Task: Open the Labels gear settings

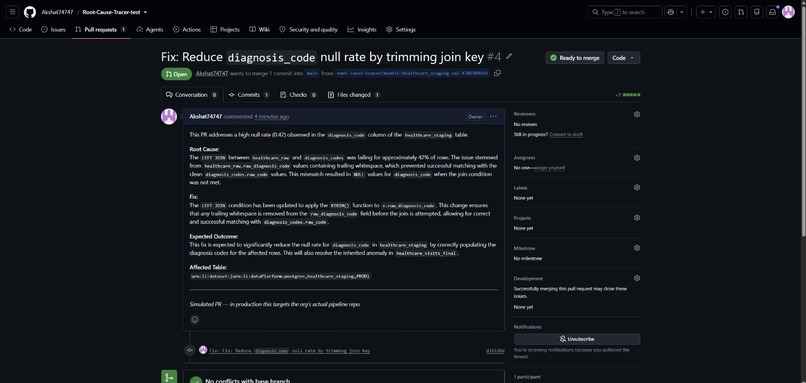Action: (x=637, y=188)
